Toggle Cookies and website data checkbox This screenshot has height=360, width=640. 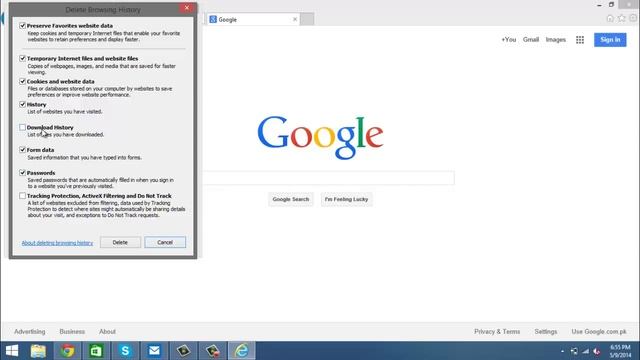pyautogui.click(x=22, y=81)
